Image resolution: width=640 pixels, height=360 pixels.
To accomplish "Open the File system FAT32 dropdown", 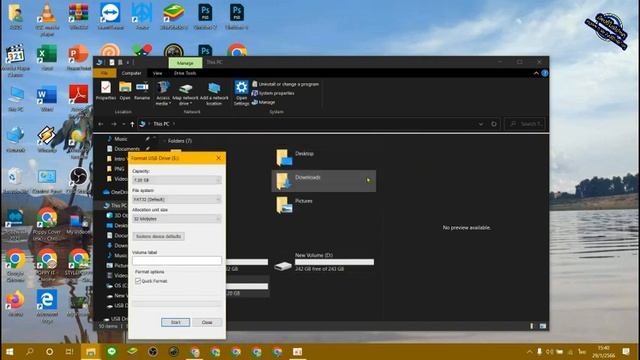I will coord(177,199).
